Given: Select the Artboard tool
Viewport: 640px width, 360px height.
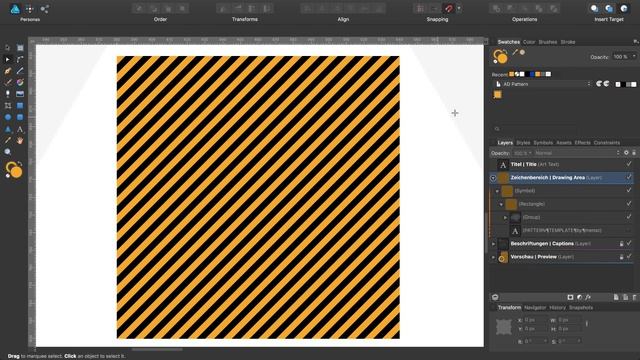Looking at the screenshot, I should click(20, 48).
